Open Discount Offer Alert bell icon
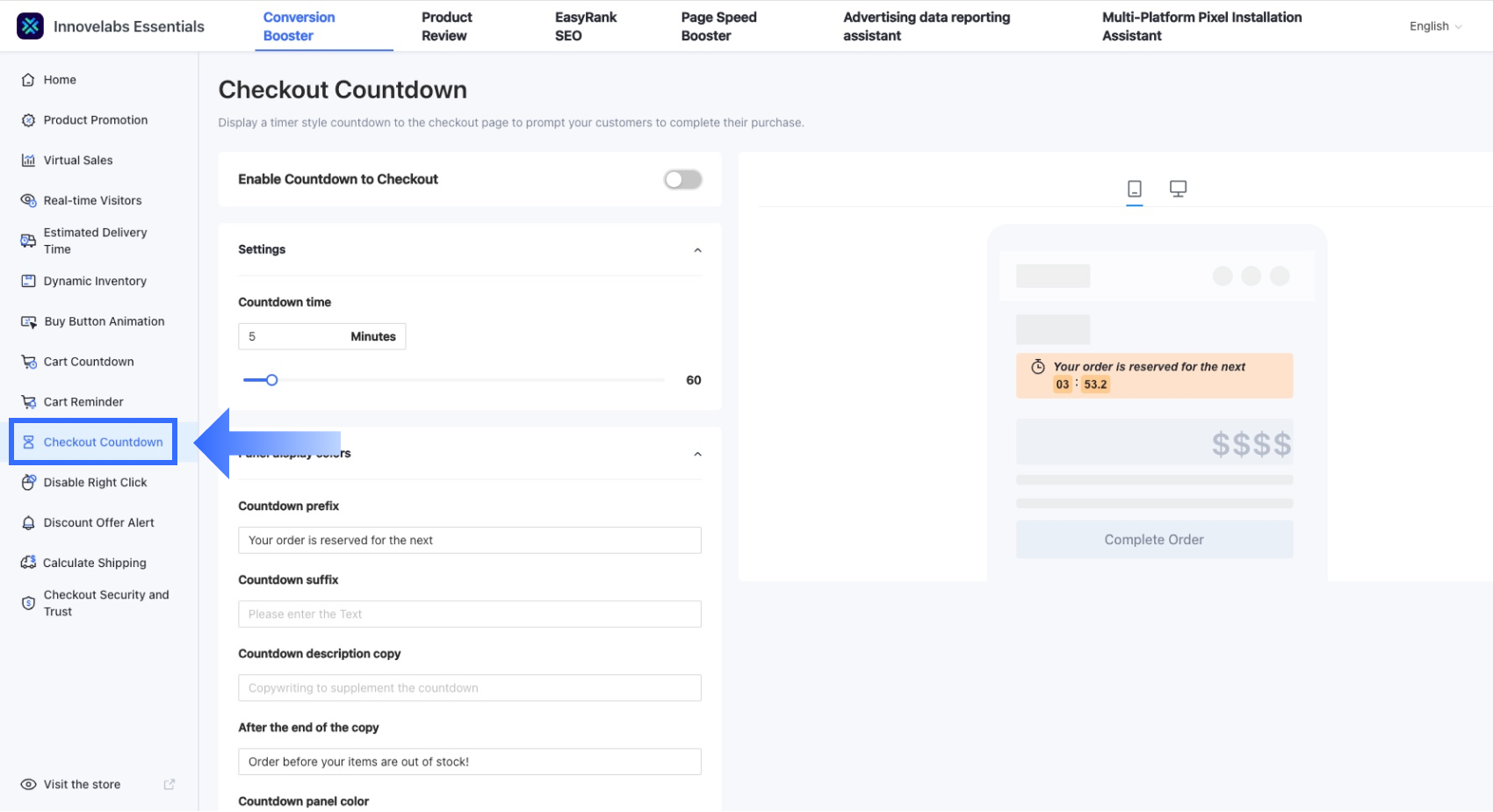This screenshot has width=1493, height=812. tap(28, 523)
